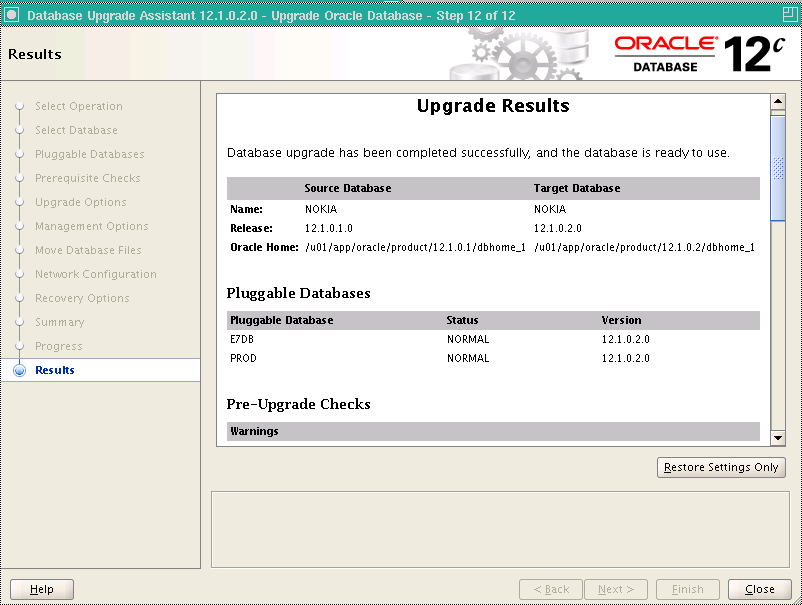Click the Help button
Viewport: 802px width, 605px height.
coord(41,589)
